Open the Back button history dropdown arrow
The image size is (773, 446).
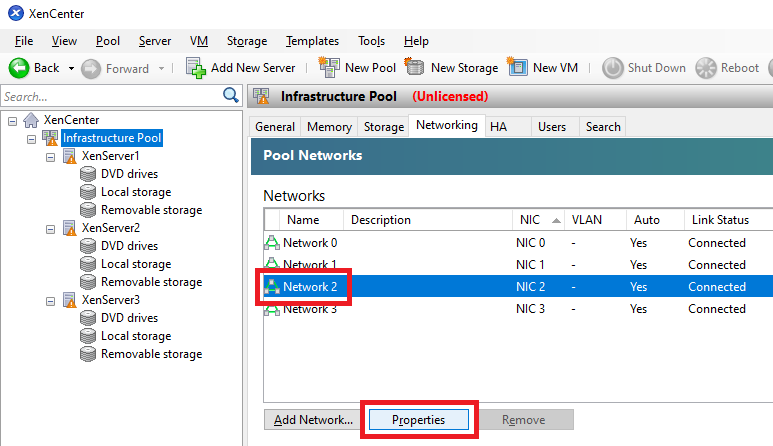(x=71, y=69)
